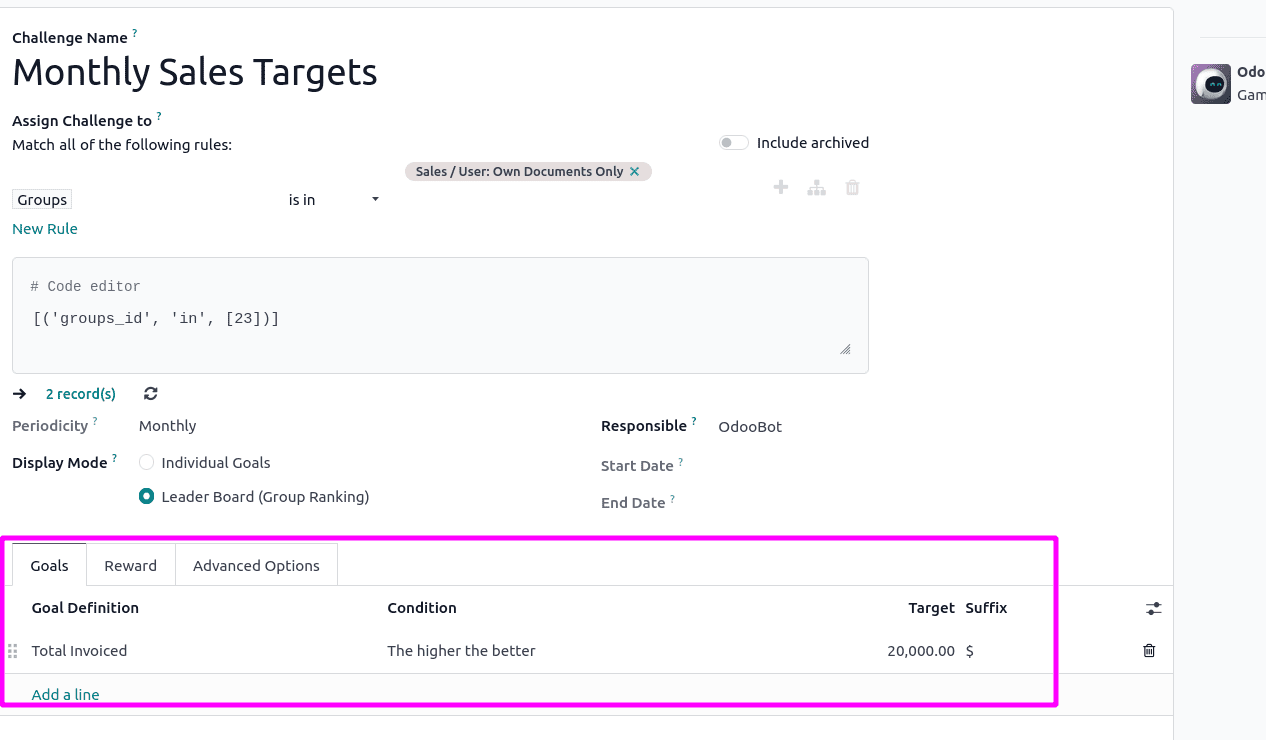Click the New Rule link
The width and height of the screenshot is (1266, 740).
click(44, 228)
